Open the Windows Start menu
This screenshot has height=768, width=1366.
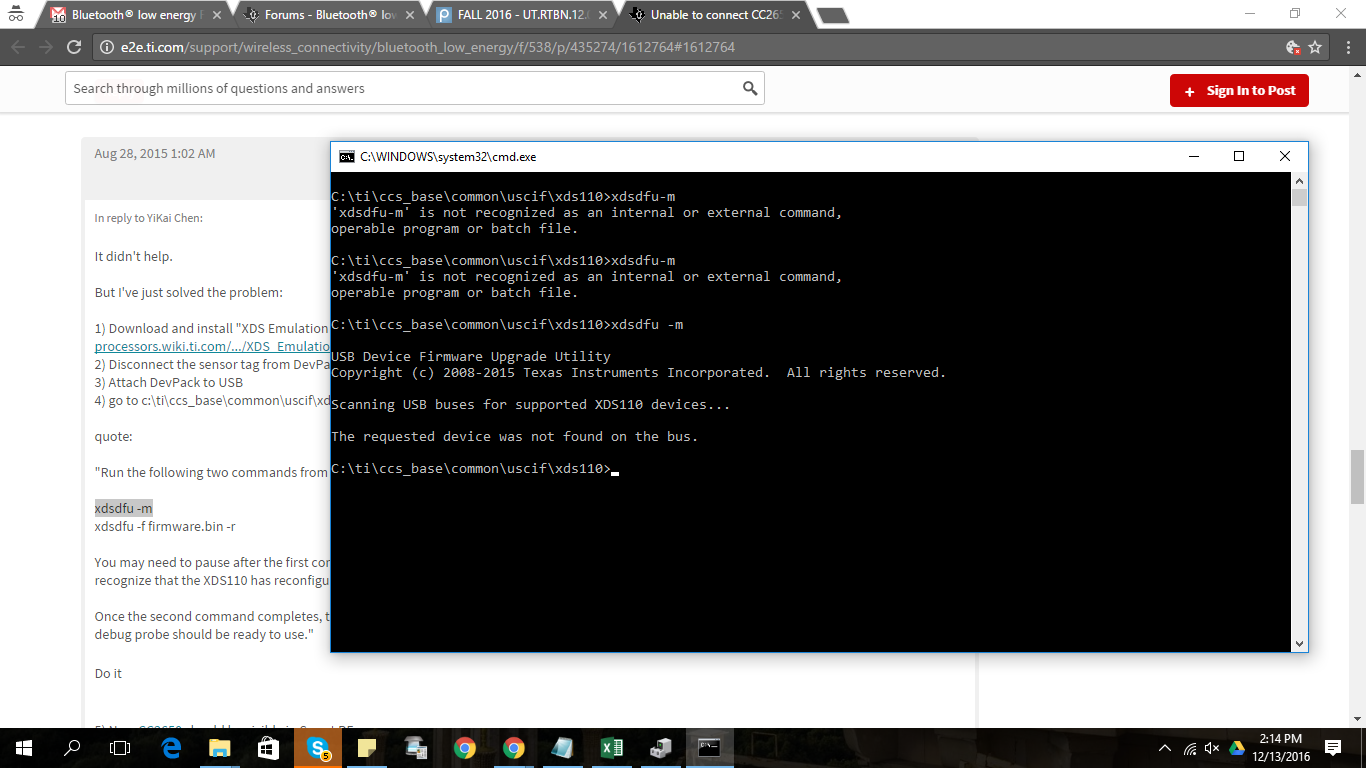pyautogui.click(x=23, y=747)
